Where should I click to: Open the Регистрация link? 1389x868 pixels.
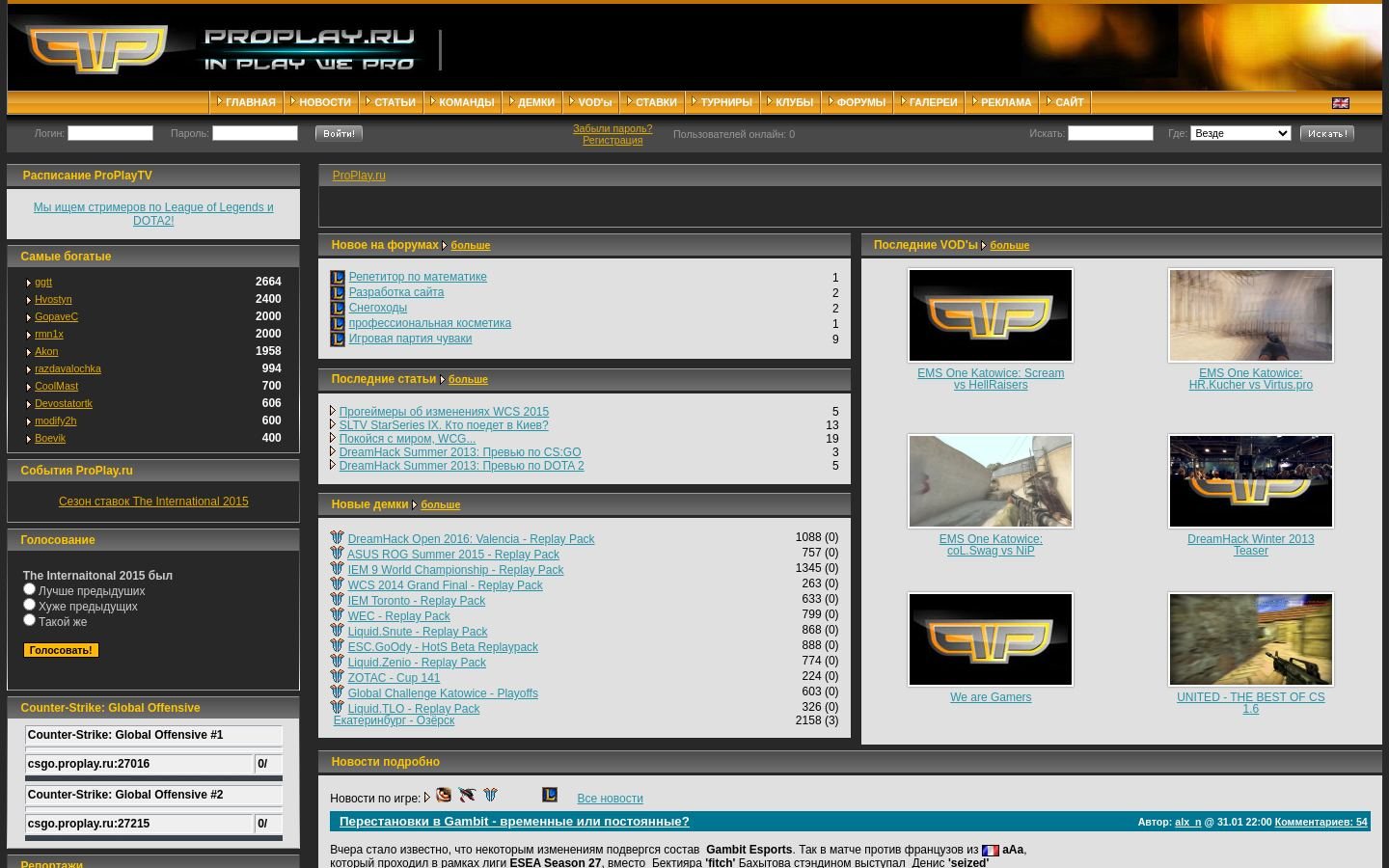tap(613, 140)
